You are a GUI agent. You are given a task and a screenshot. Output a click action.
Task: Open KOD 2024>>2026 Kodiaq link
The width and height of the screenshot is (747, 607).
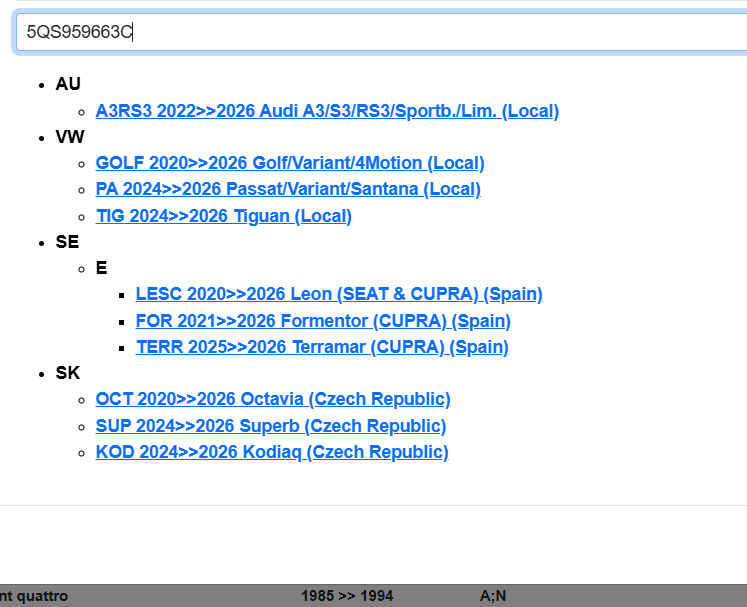(272, 452)
